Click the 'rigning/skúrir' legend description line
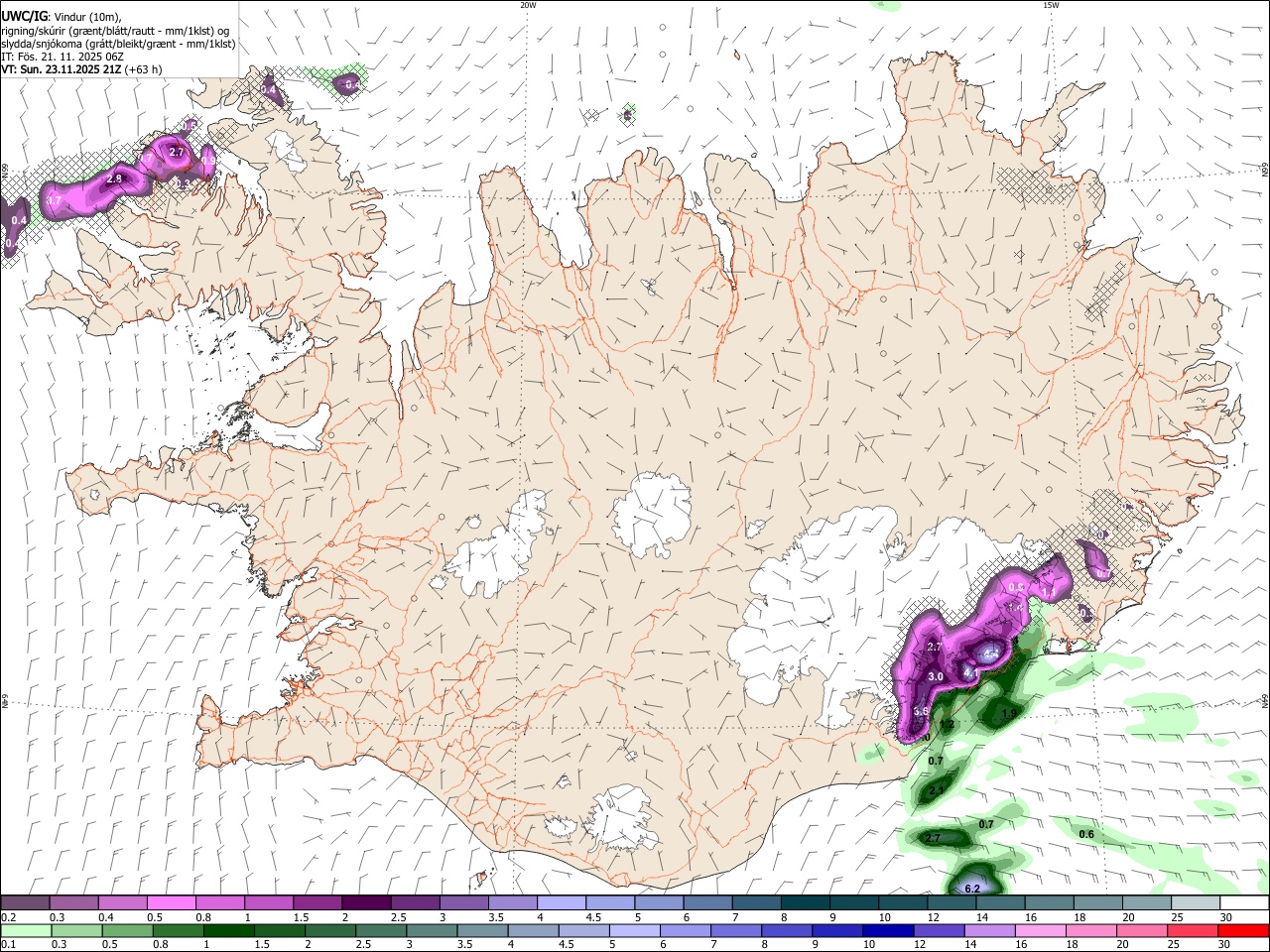Image resolution: width=1270 pixels, height=952 pixels. pos(115,30)
